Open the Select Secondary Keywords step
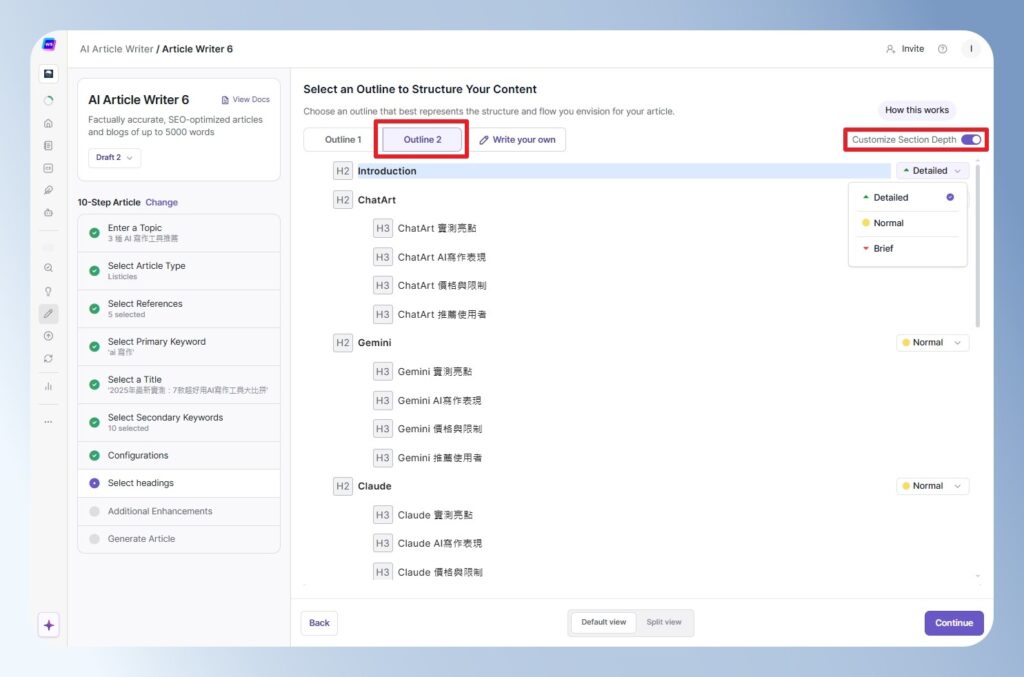Image resolution: width=1024 pixels, height=677 pixels. [x=179, y=422]
